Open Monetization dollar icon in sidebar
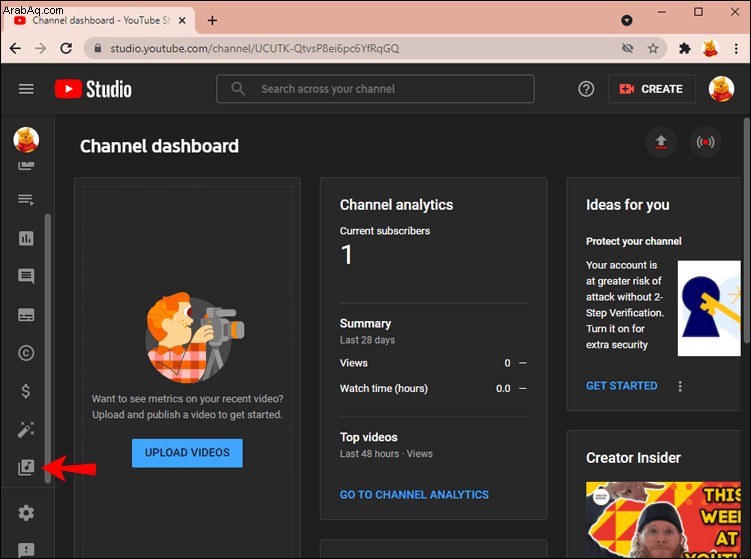The height and width of the screenshot is (559, 751). point(26,391)
